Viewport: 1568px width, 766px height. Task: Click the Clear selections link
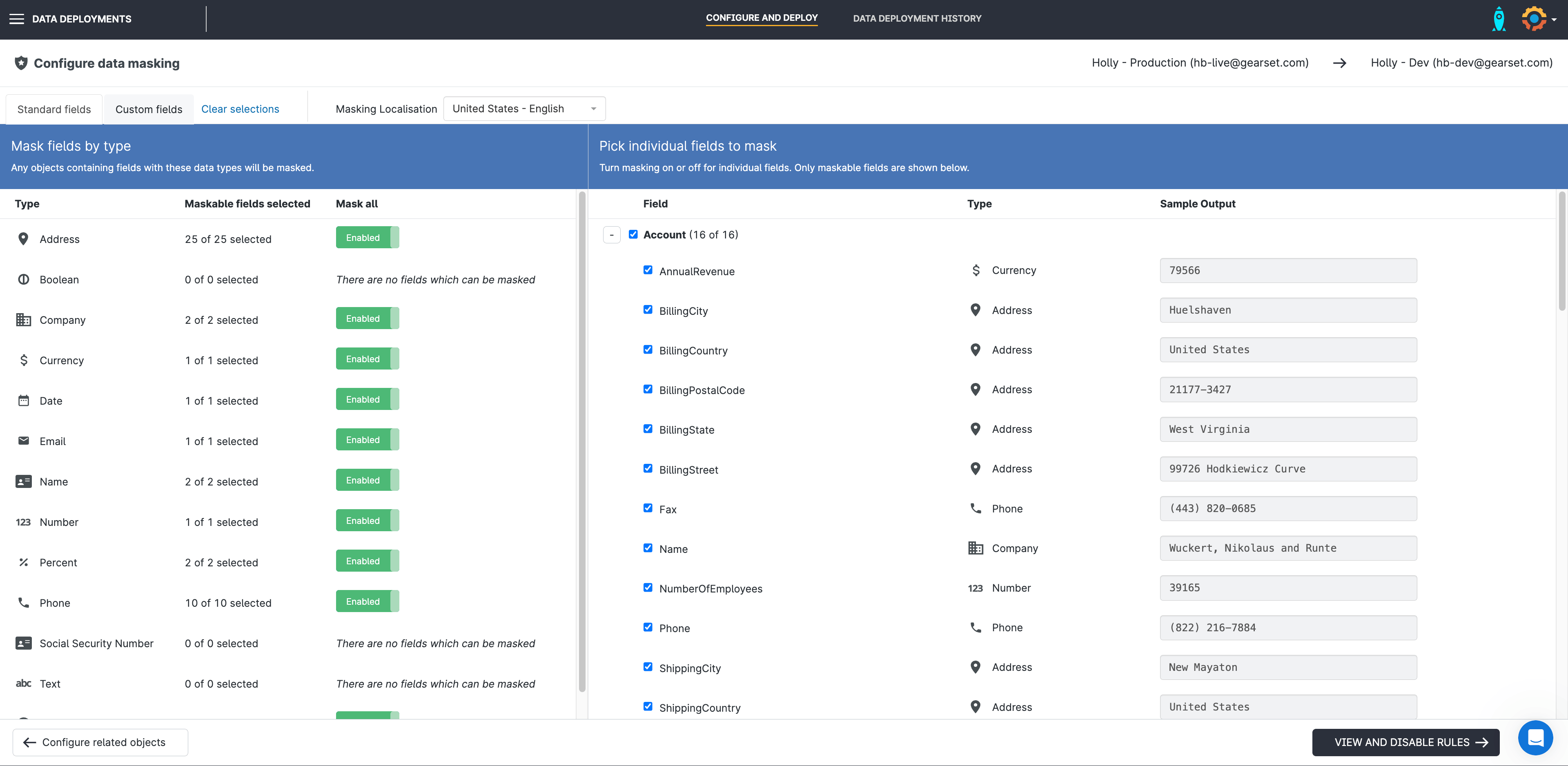coord(240,109)
